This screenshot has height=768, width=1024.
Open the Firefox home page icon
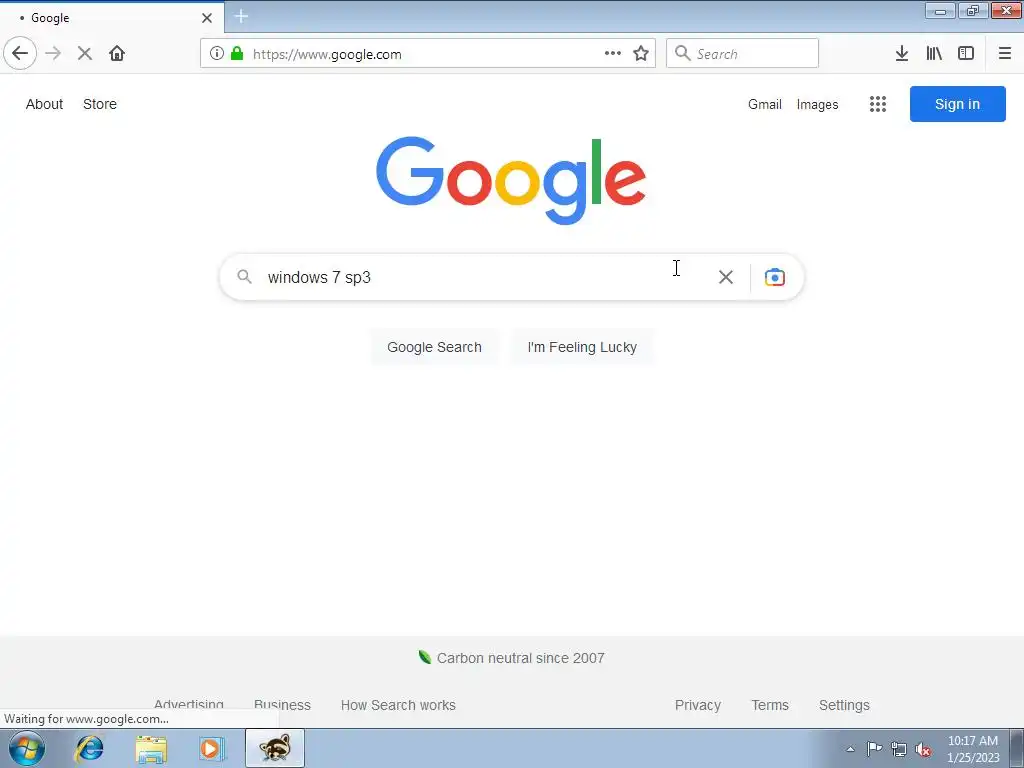(x=117, y=53)
